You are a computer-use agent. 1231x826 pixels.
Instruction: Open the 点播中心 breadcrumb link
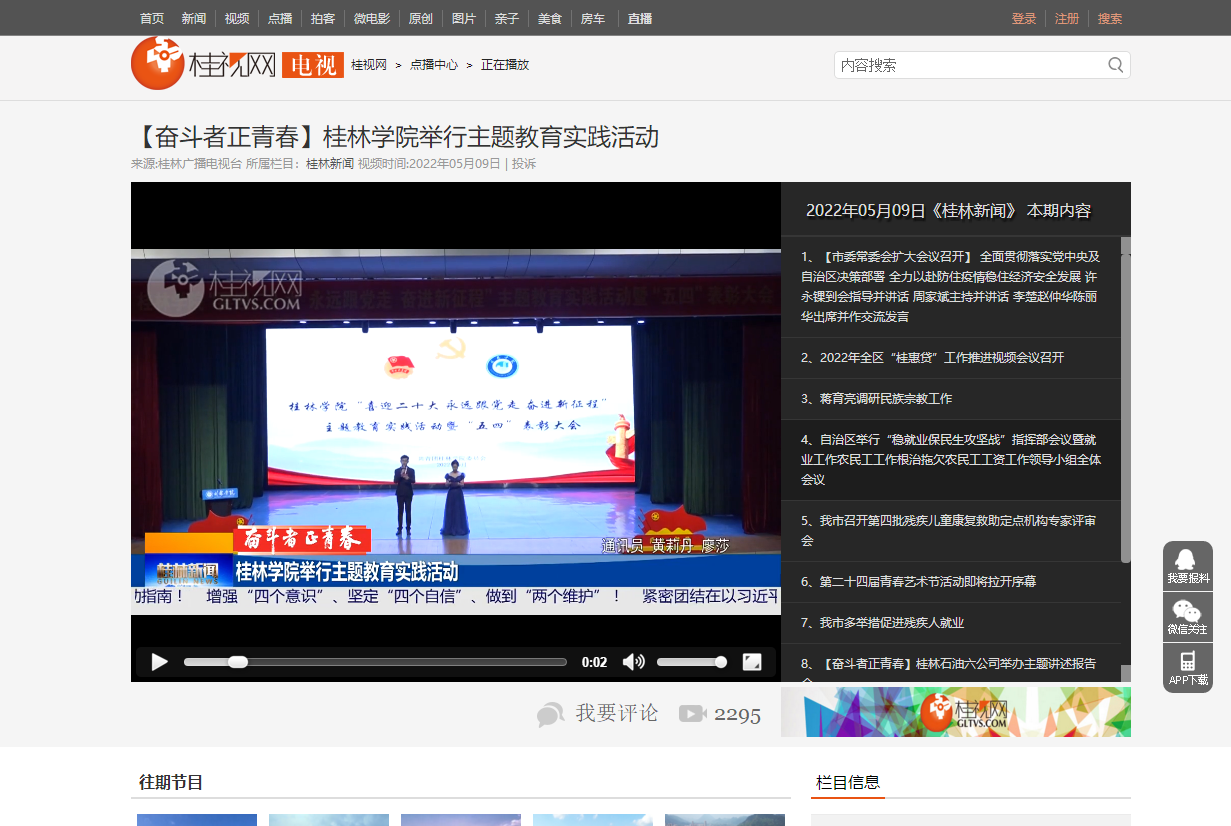coord(434,65)
